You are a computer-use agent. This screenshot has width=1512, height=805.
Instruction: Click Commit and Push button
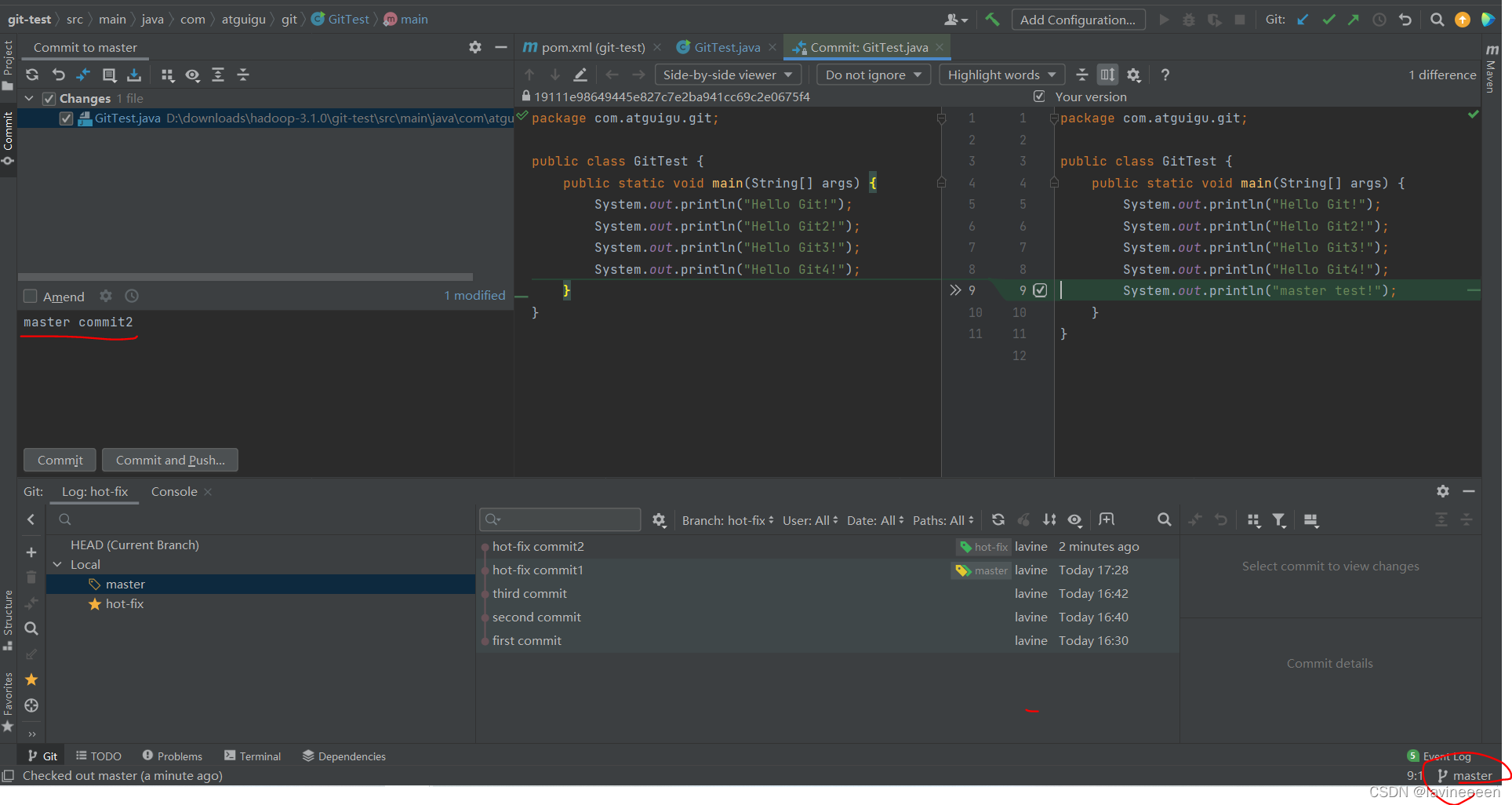pos(170,460)
